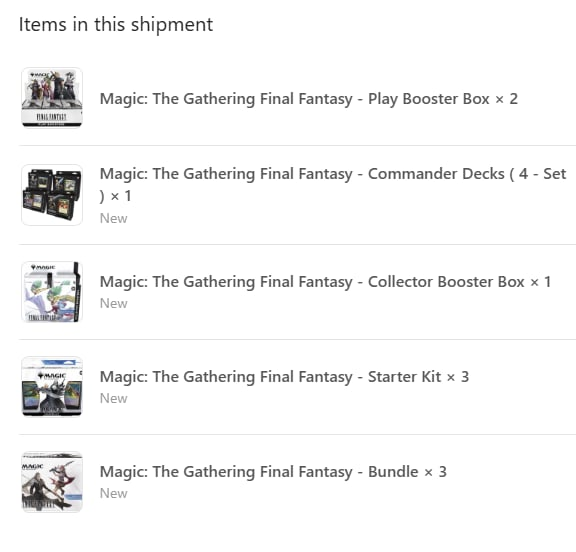The width and height of the screenshot is (576, 552).
Task: Open the Collector Booster Box thumbnail image
Action: (52, 292)
